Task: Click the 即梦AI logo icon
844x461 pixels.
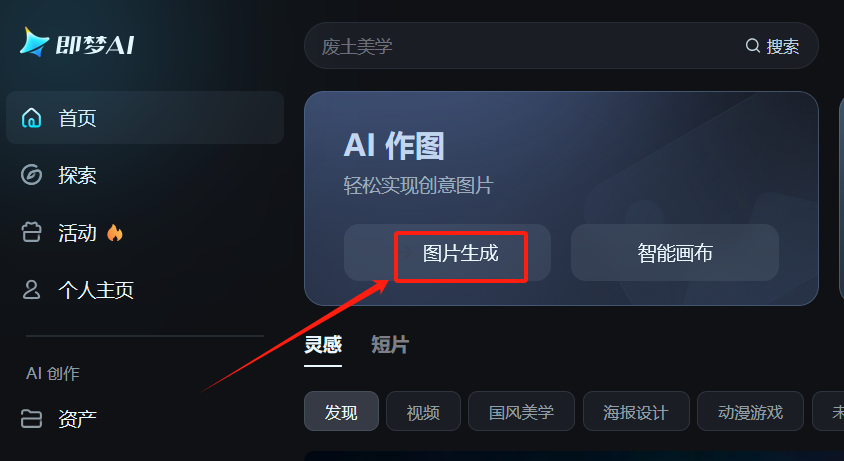Action: point(35,43)
